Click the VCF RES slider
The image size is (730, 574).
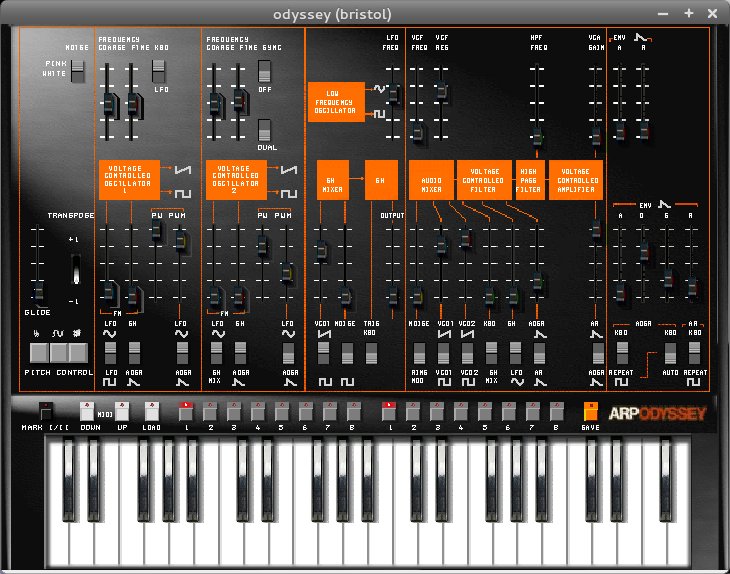coord(441,89)
